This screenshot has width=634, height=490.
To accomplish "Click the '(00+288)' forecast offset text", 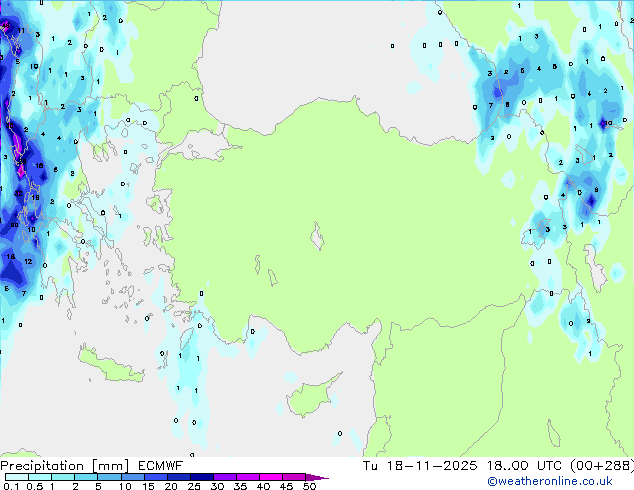I will pyautogui.click(x=601, y=466).
